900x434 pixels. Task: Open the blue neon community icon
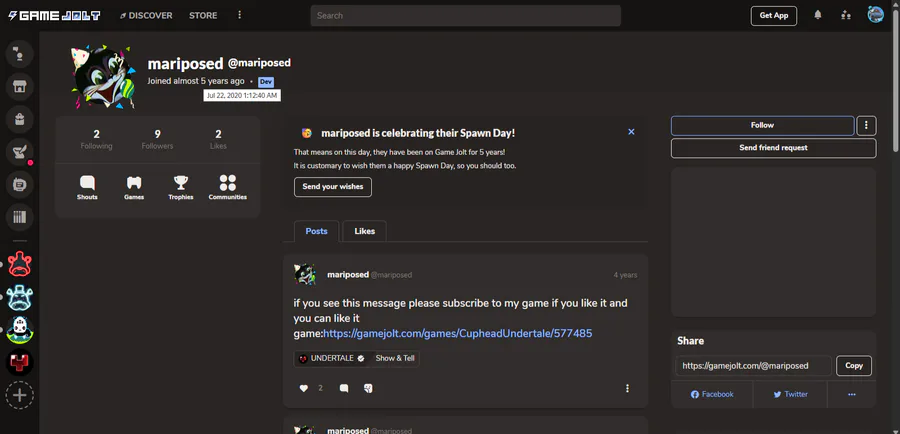click(x=20, y=297)
